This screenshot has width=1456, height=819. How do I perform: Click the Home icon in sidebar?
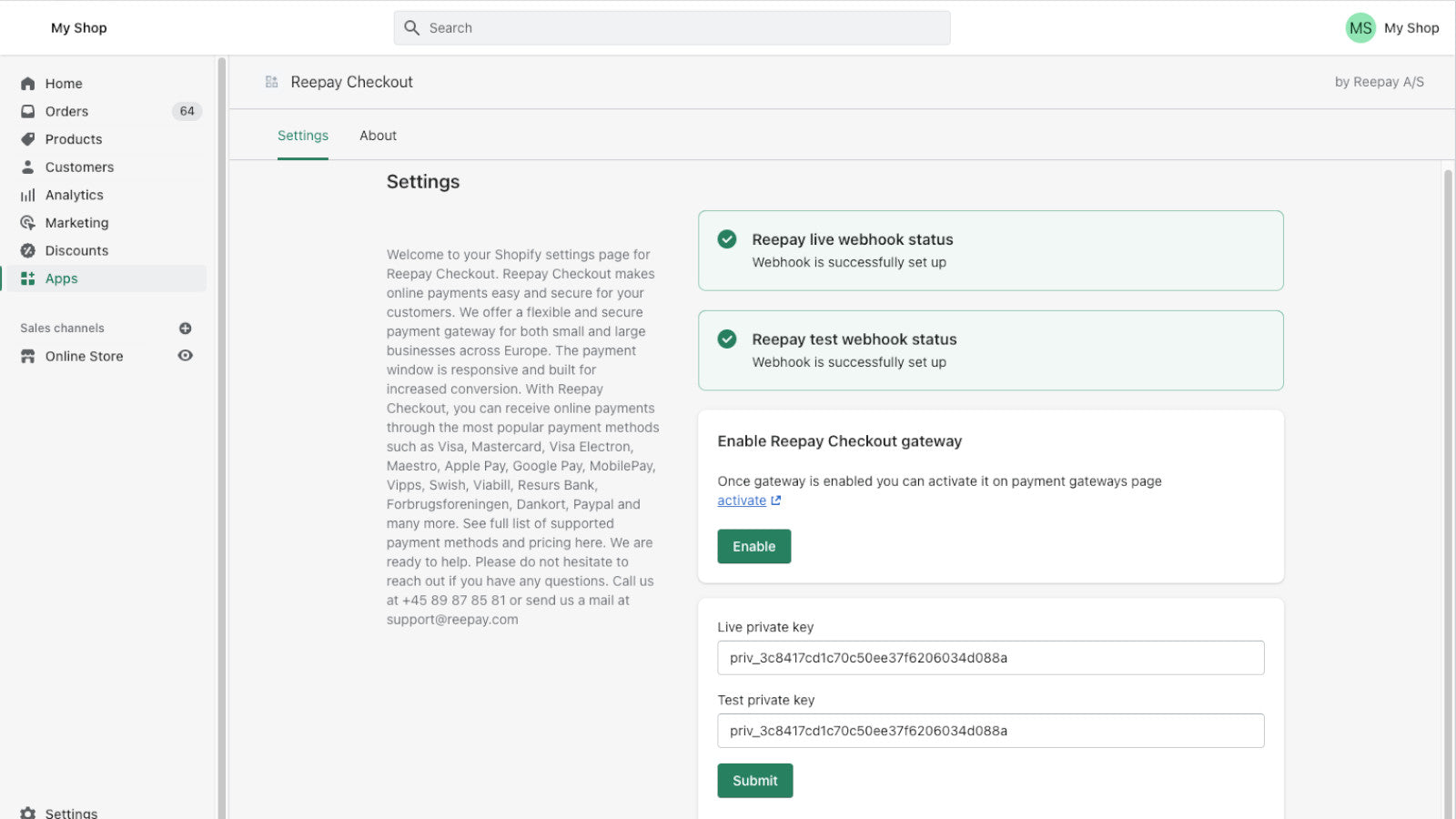coord(28,84)
